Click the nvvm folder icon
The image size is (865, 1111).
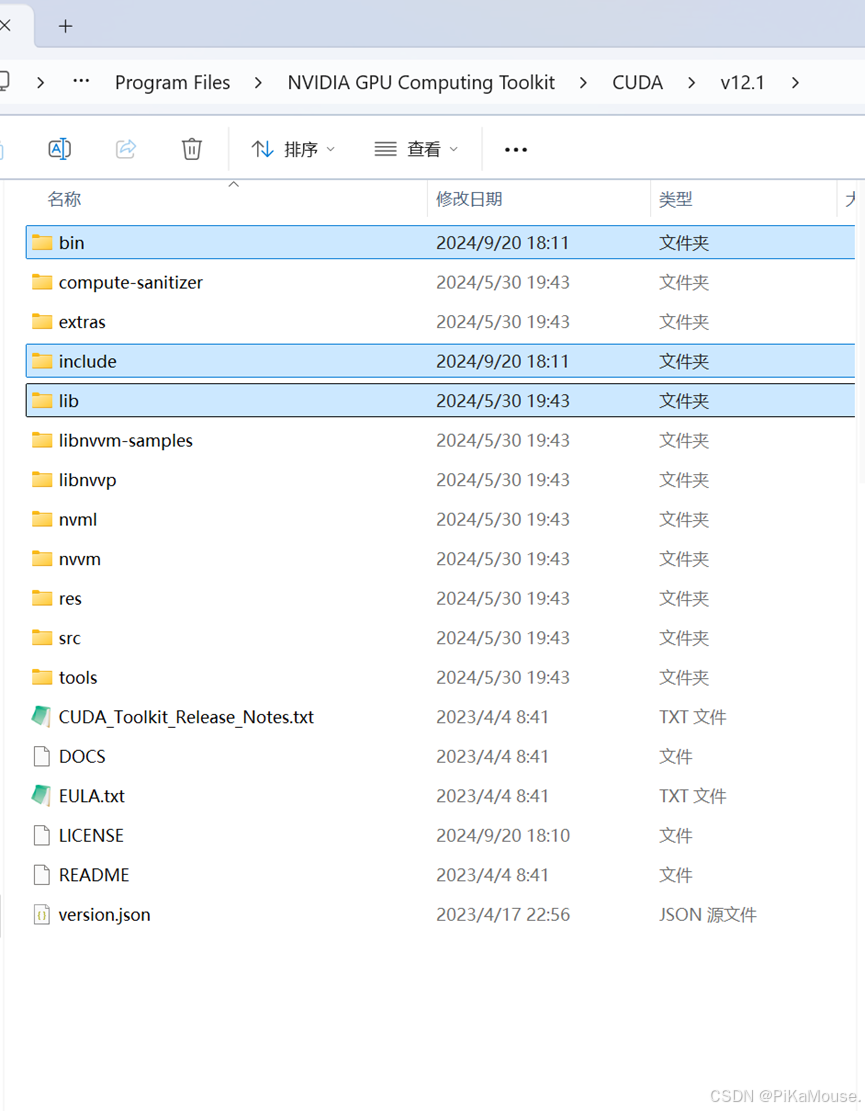pos(42,559)
